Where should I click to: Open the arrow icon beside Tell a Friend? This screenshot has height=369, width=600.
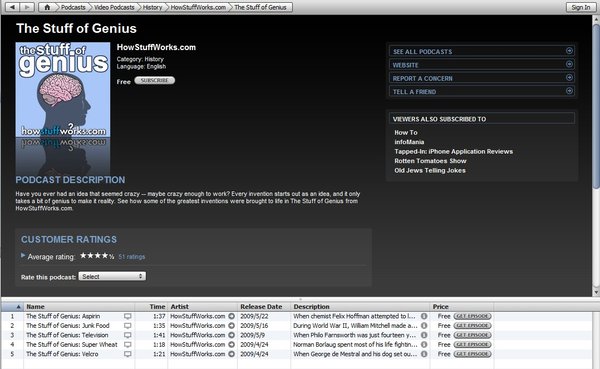pos(569,91)
